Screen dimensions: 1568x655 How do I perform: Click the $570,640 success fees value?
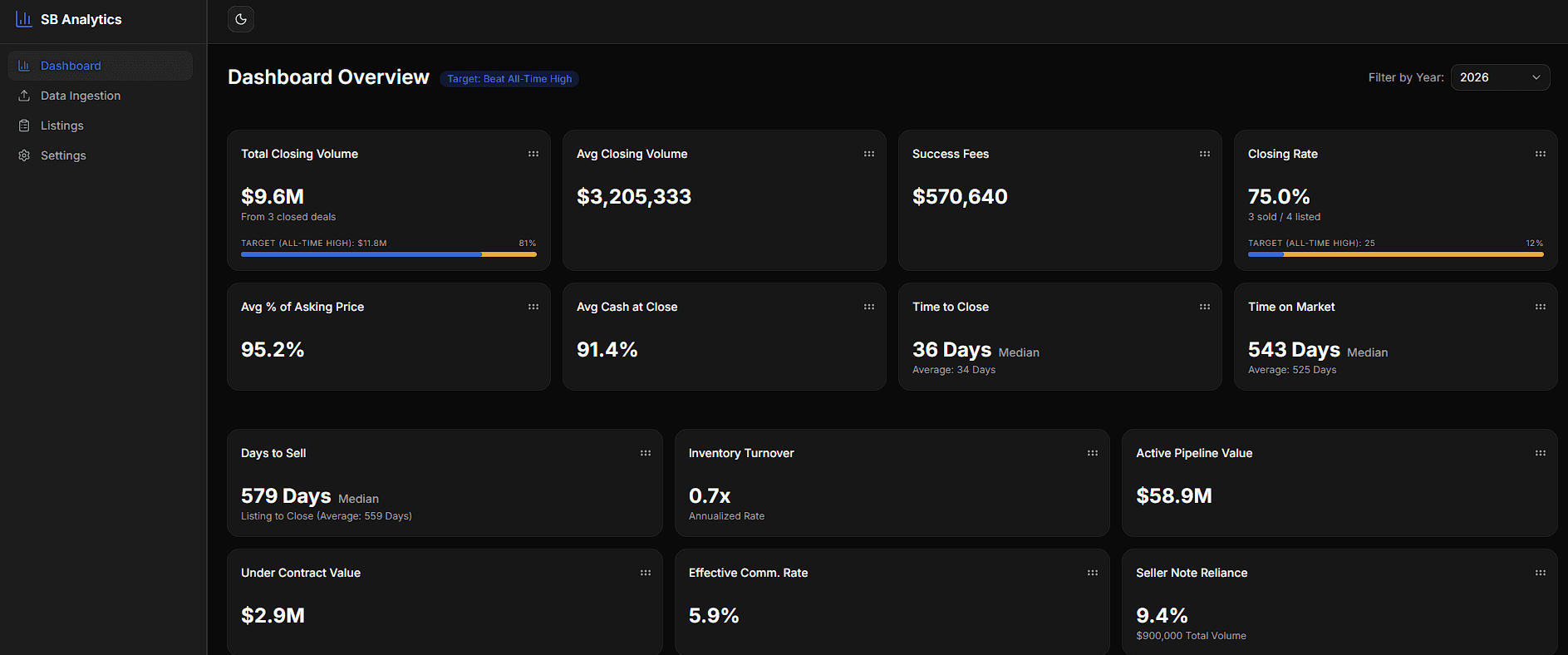coord(960,197)
